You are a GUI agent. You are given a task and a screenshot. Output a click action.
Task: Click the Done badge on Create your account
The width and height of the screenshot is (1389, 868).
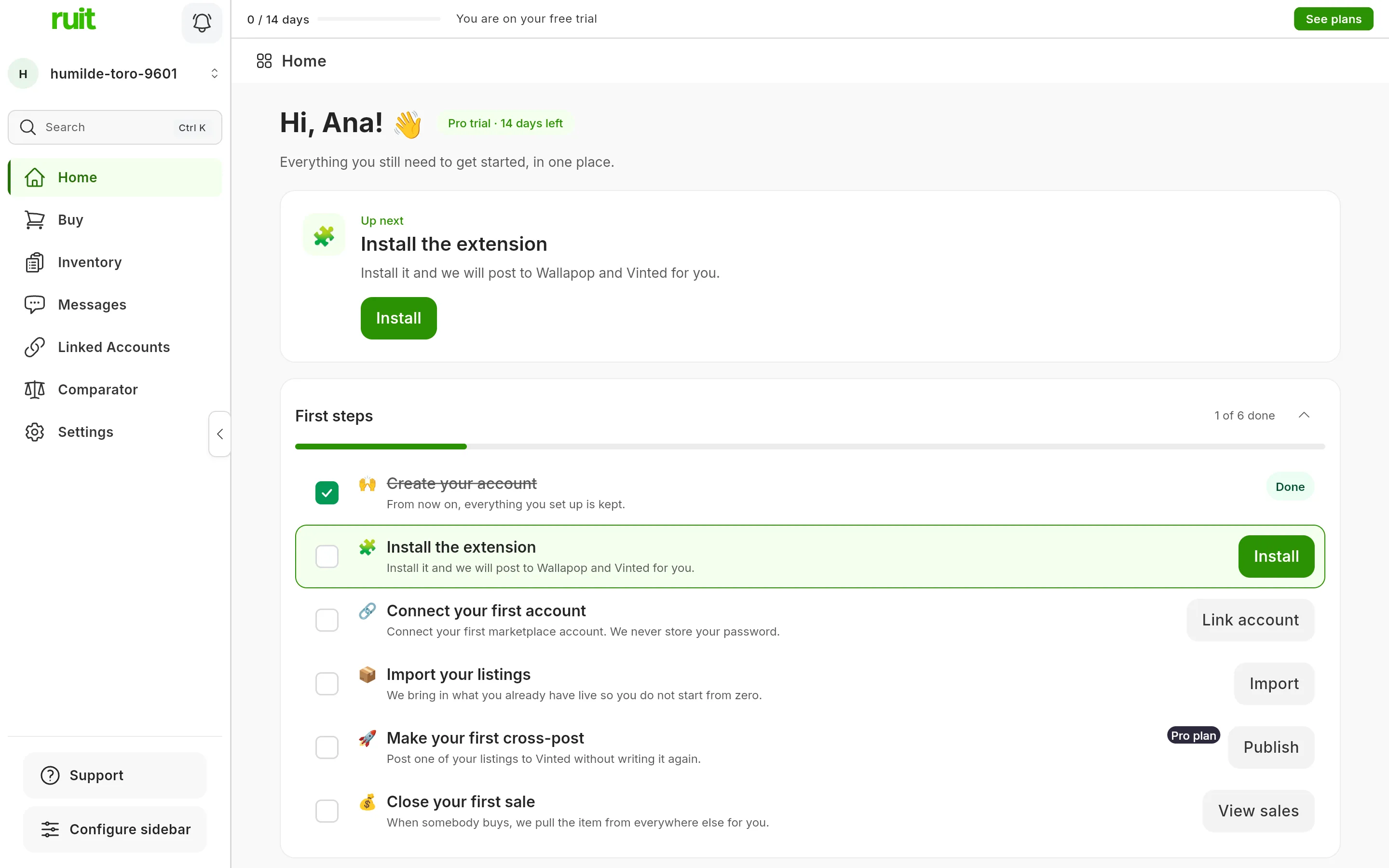[1290, 487]
